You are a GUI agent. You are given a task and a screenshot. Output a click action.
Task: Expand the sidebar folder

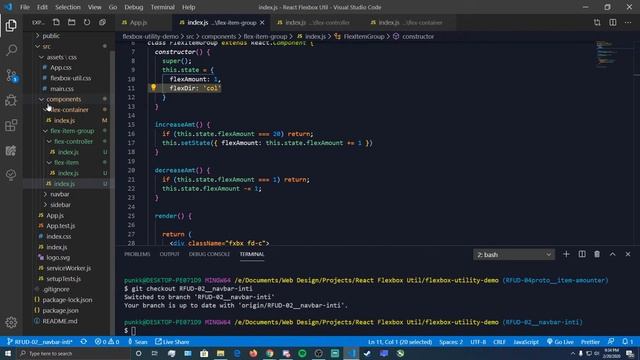coord(60,205)
